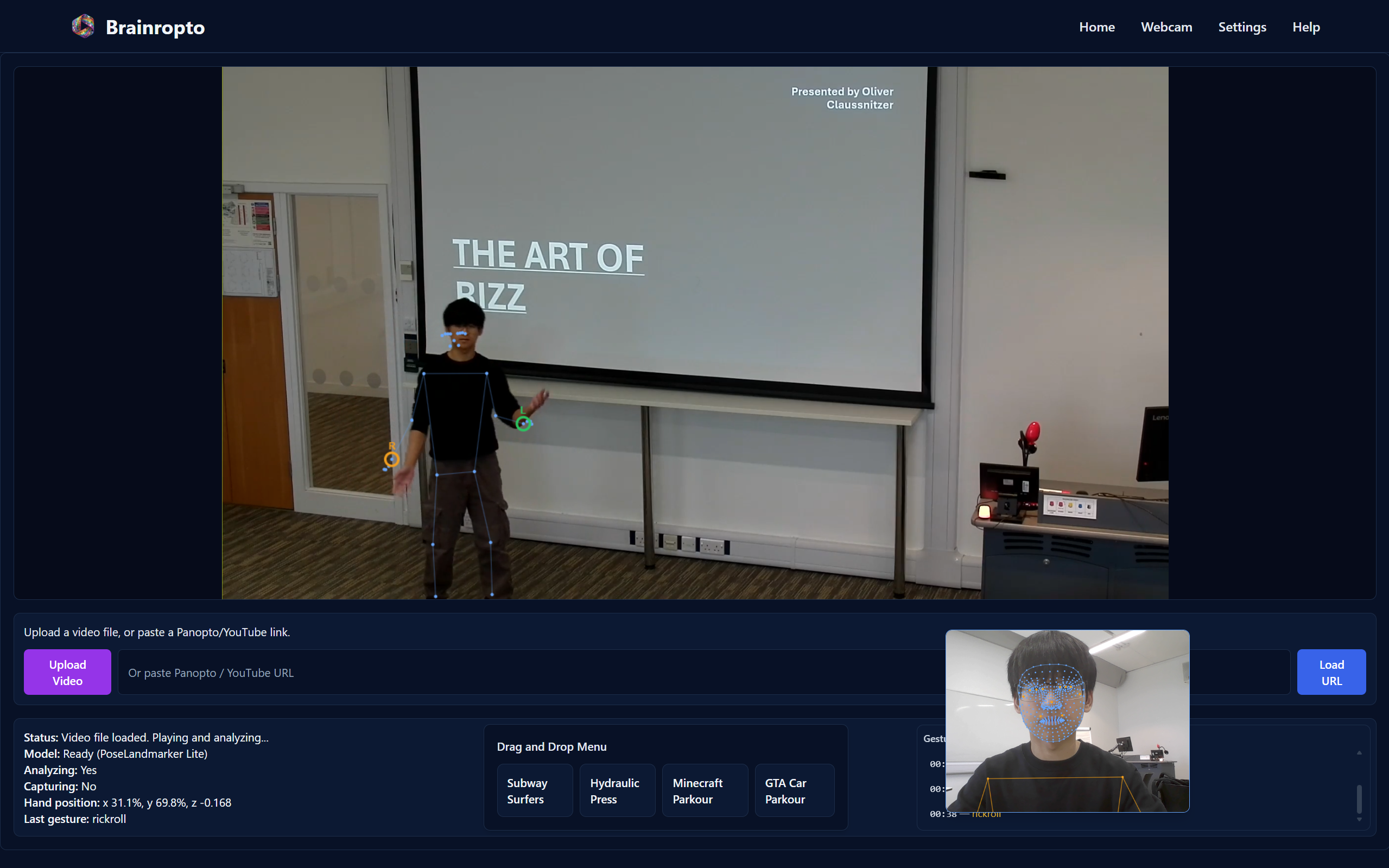Open the Home page
Viewport: 1389px width, 868px height.
[x=1096, y=27]
